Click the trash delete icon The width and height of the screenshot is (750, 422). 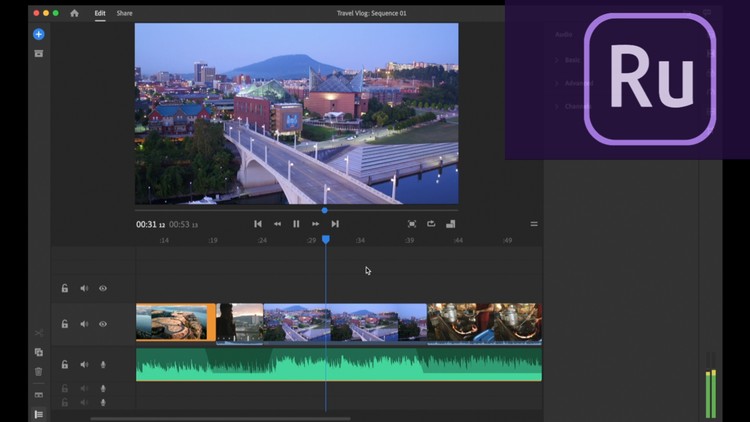(39, 371)
